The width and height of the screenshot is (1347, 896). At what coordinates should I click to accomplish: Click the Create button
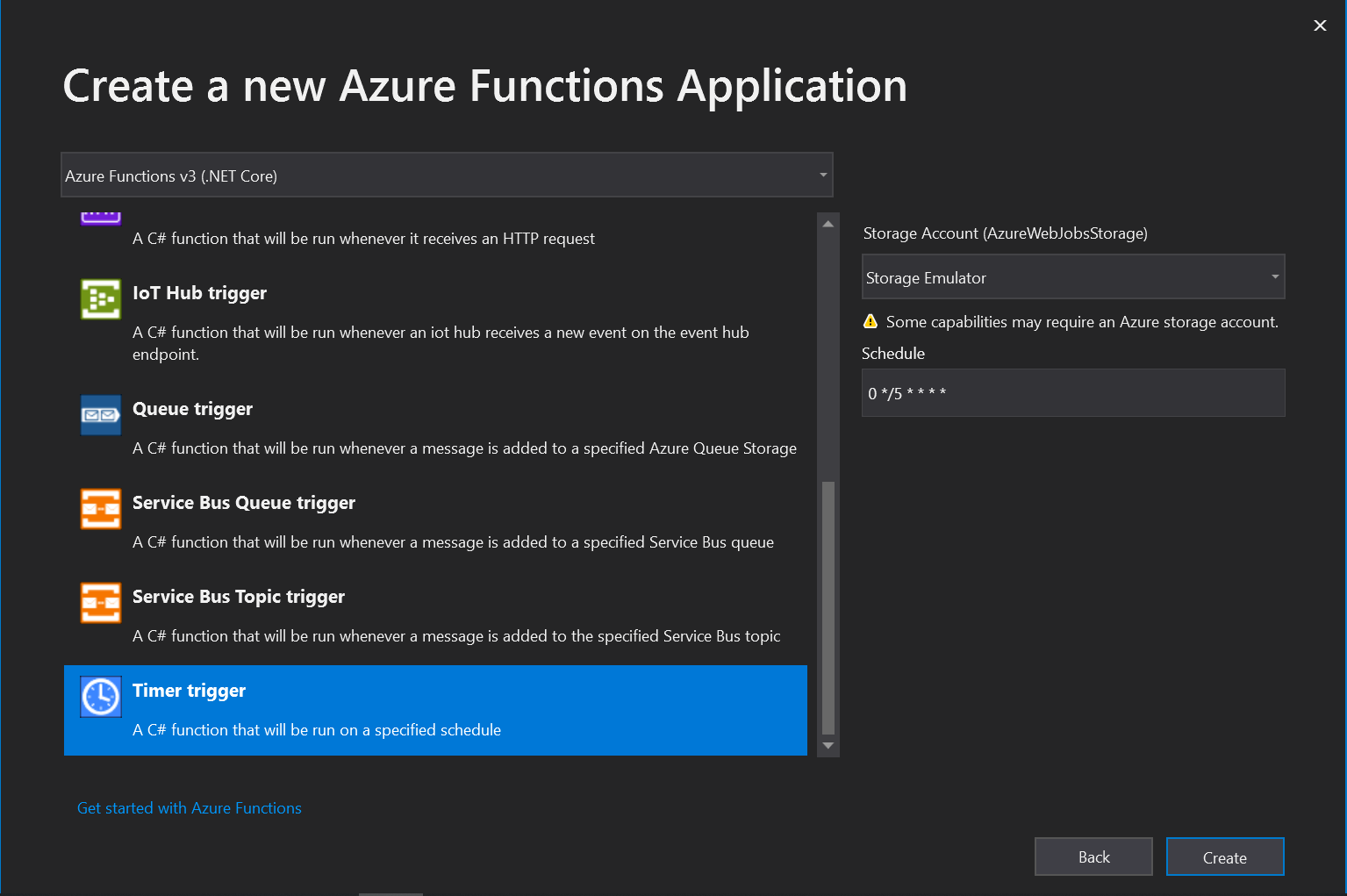tap(1225, 857)
